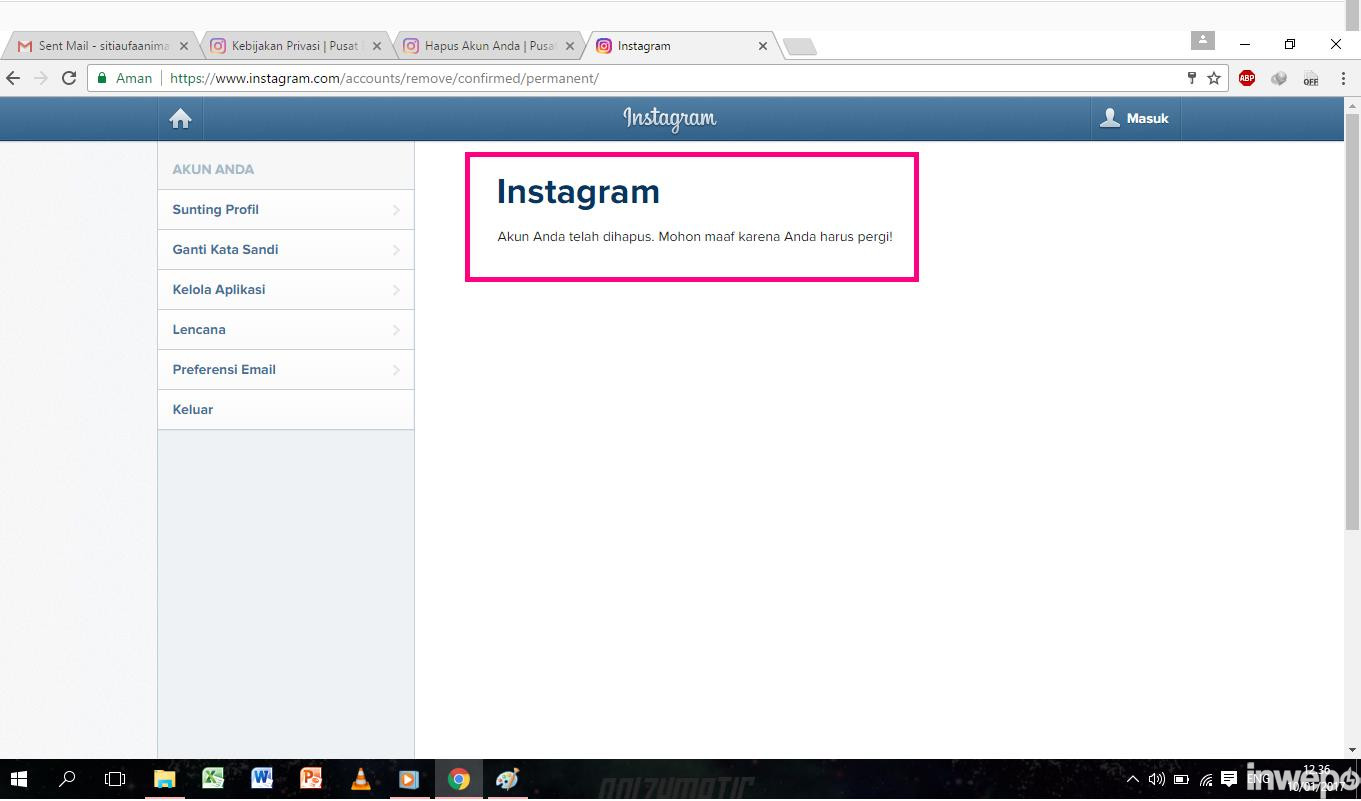Open the blue media player taskbar icon
Viewport: 1361px width, 801px height.
tap(409, 779)
